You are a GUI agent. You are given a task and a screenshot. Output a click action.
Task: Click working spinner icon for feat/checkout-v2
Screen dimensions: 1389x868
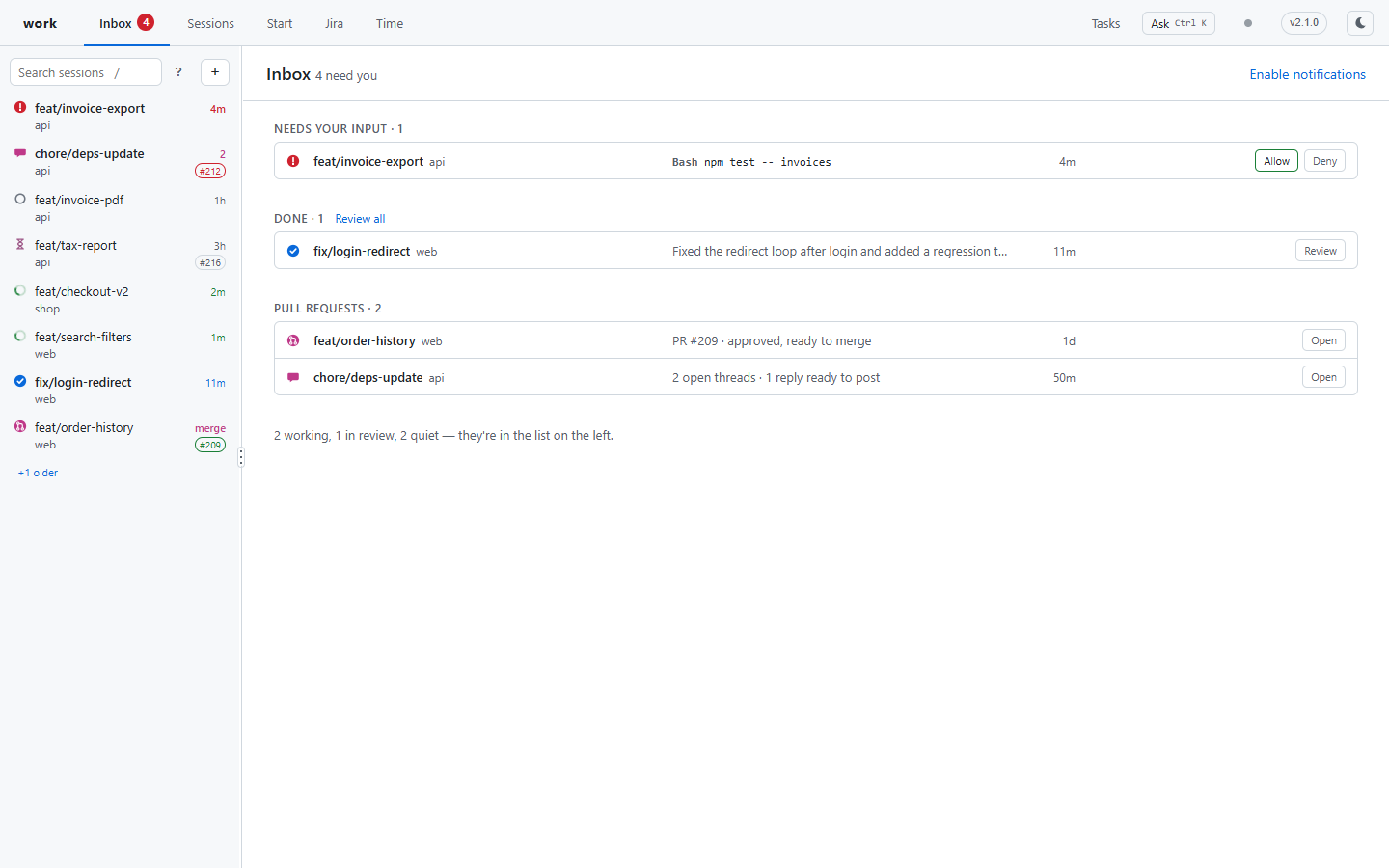click(20, 290)
